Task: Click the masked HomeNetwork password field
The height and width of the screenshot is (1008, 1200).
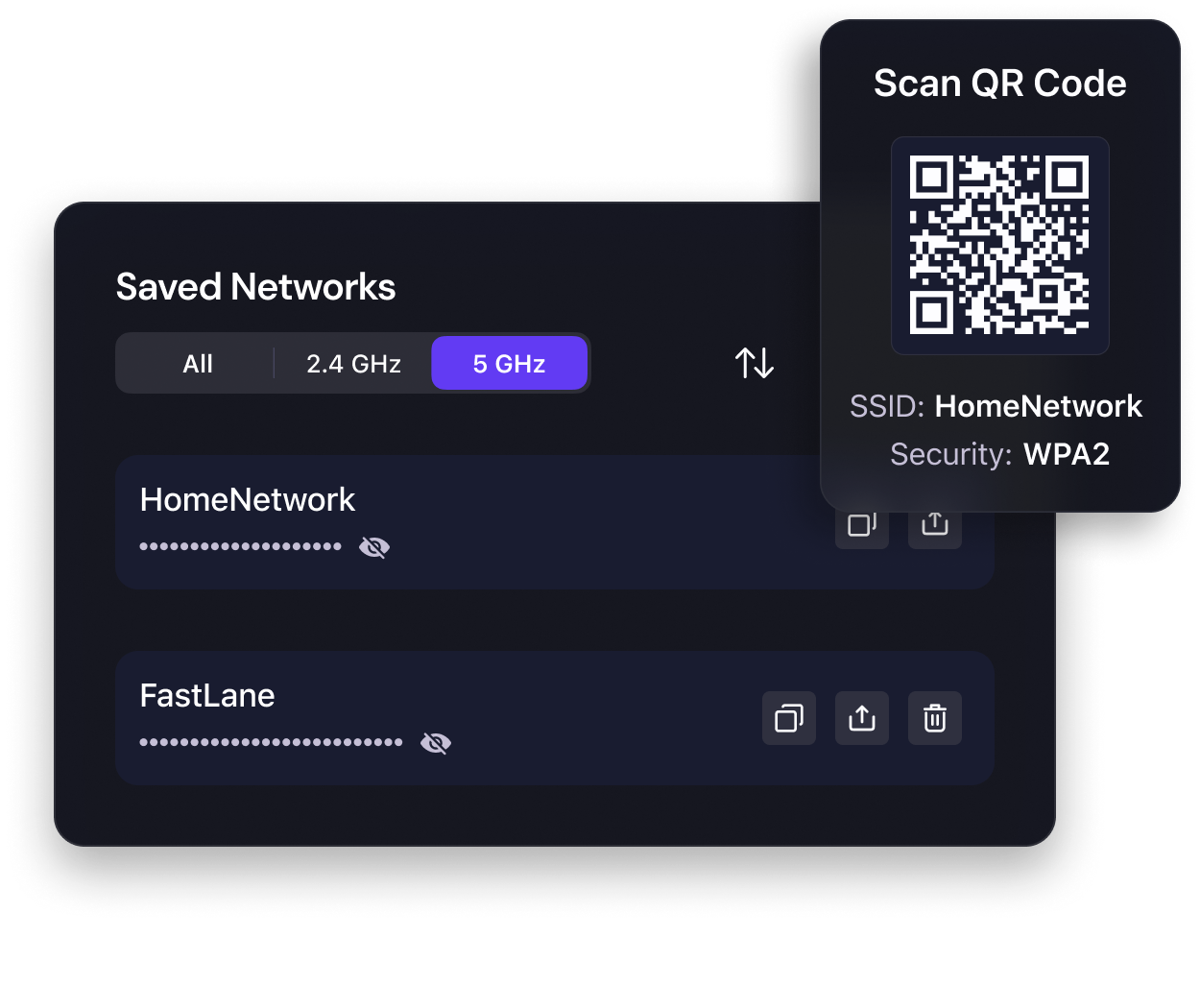Action: [x=240, y=546]
